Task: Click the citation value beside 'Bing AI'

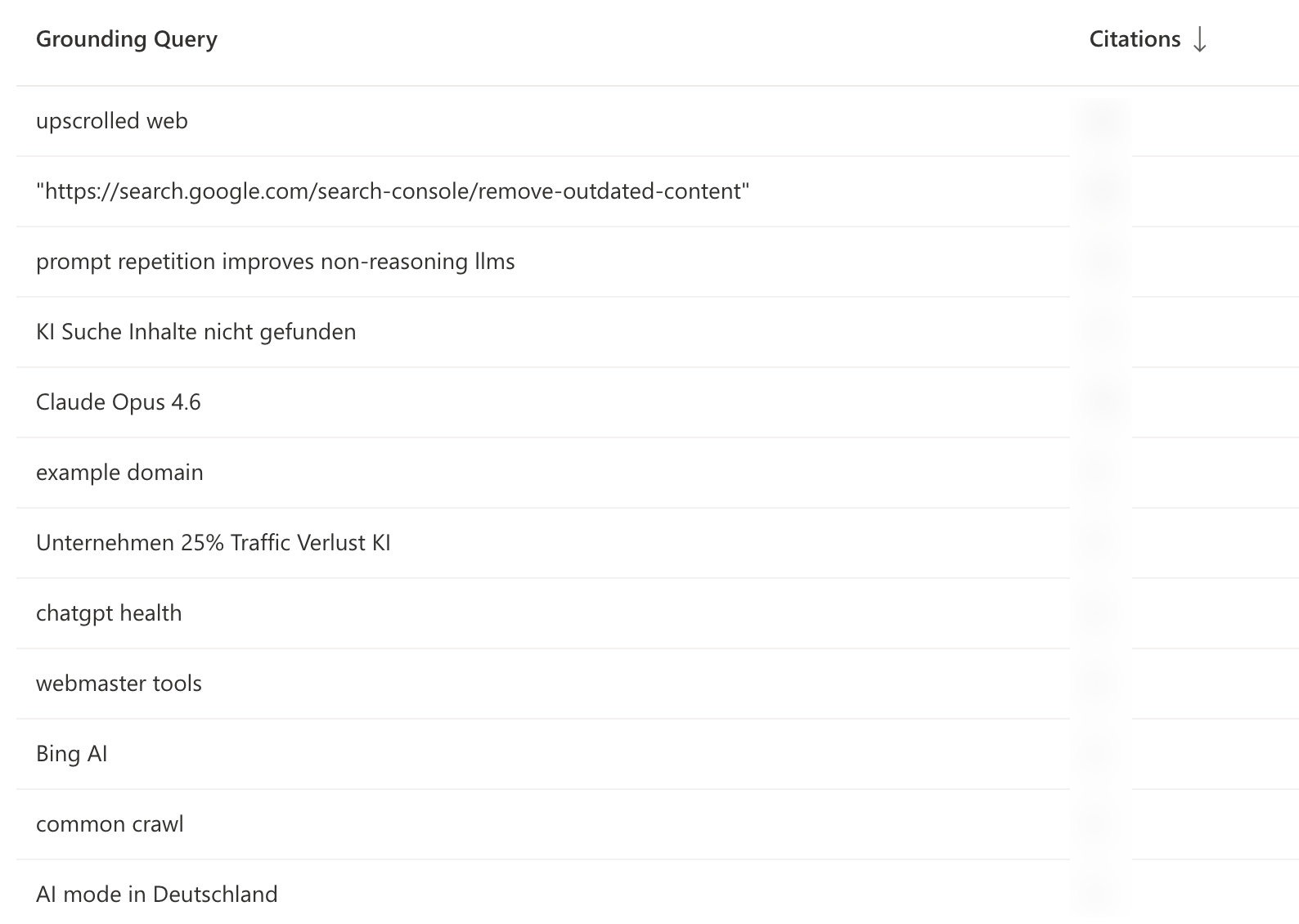Action: 1100,753
